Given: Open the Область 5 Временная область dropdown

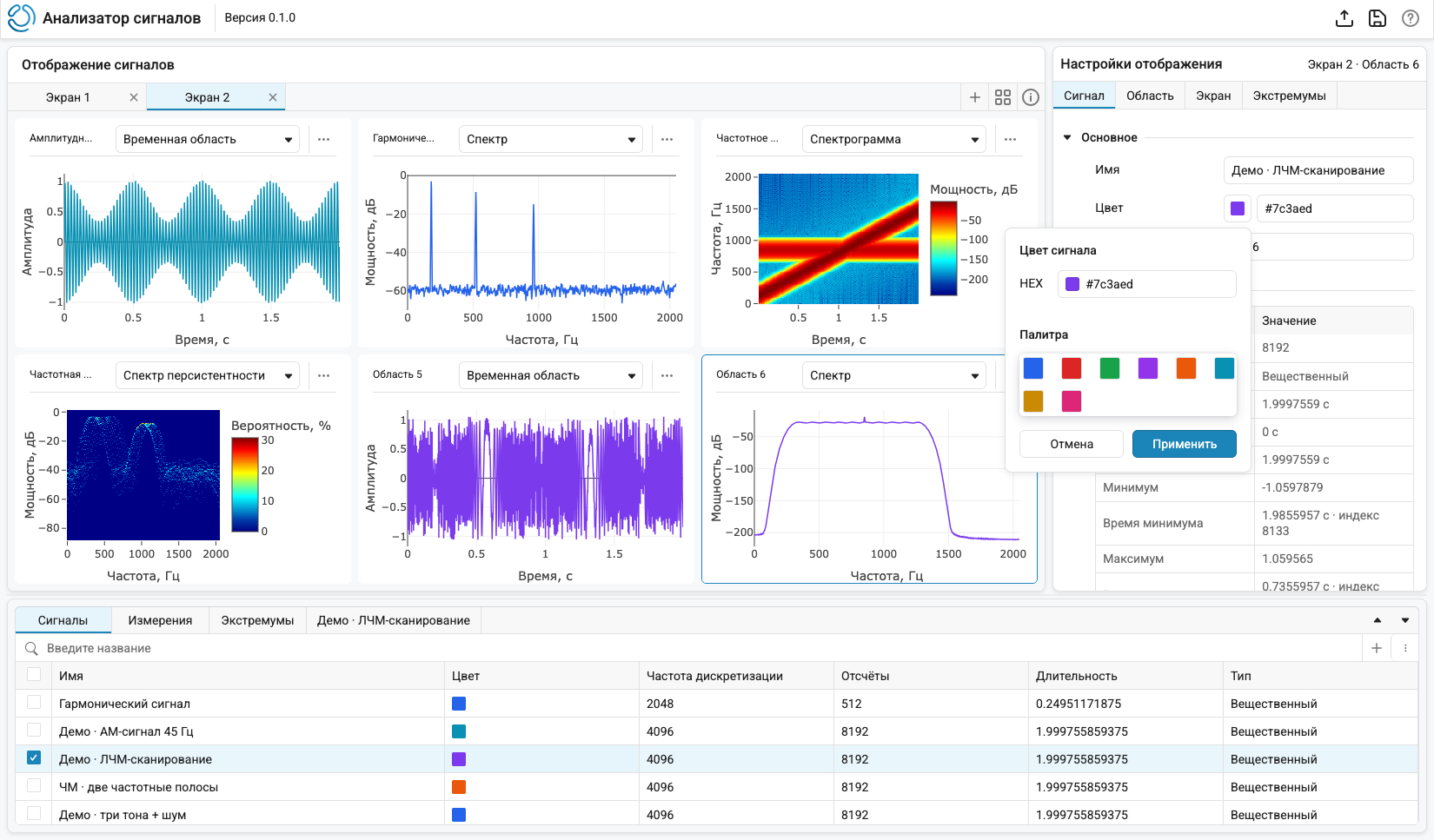Looking at the screenshot, I should click(551, 375).
